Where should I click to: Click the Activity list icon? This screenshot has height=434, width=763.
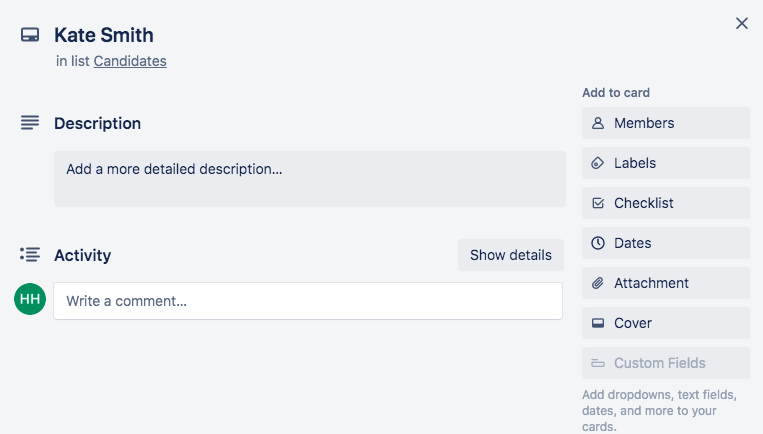coord(30,254)
